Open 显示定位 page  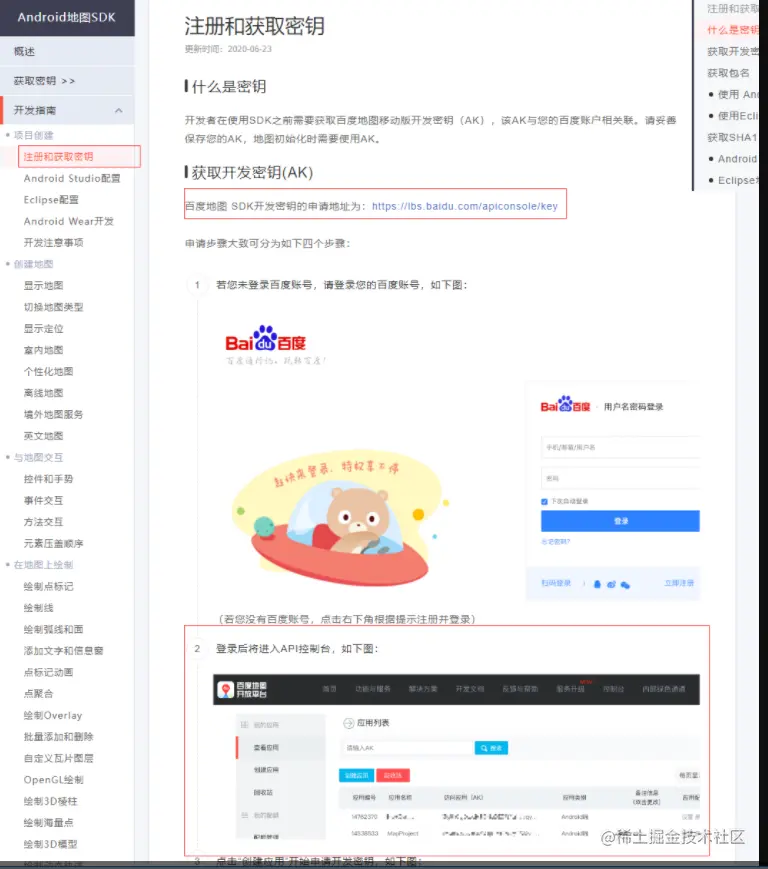(43, 329)
